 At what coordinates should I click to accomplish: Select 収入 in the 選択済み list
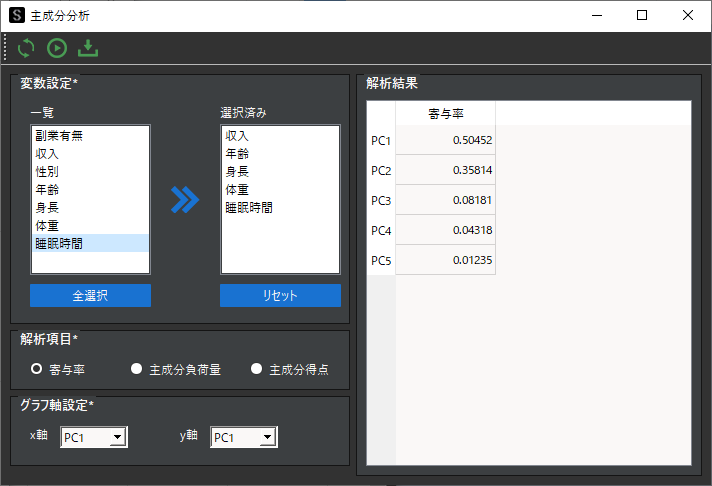(x=280, y=135)
